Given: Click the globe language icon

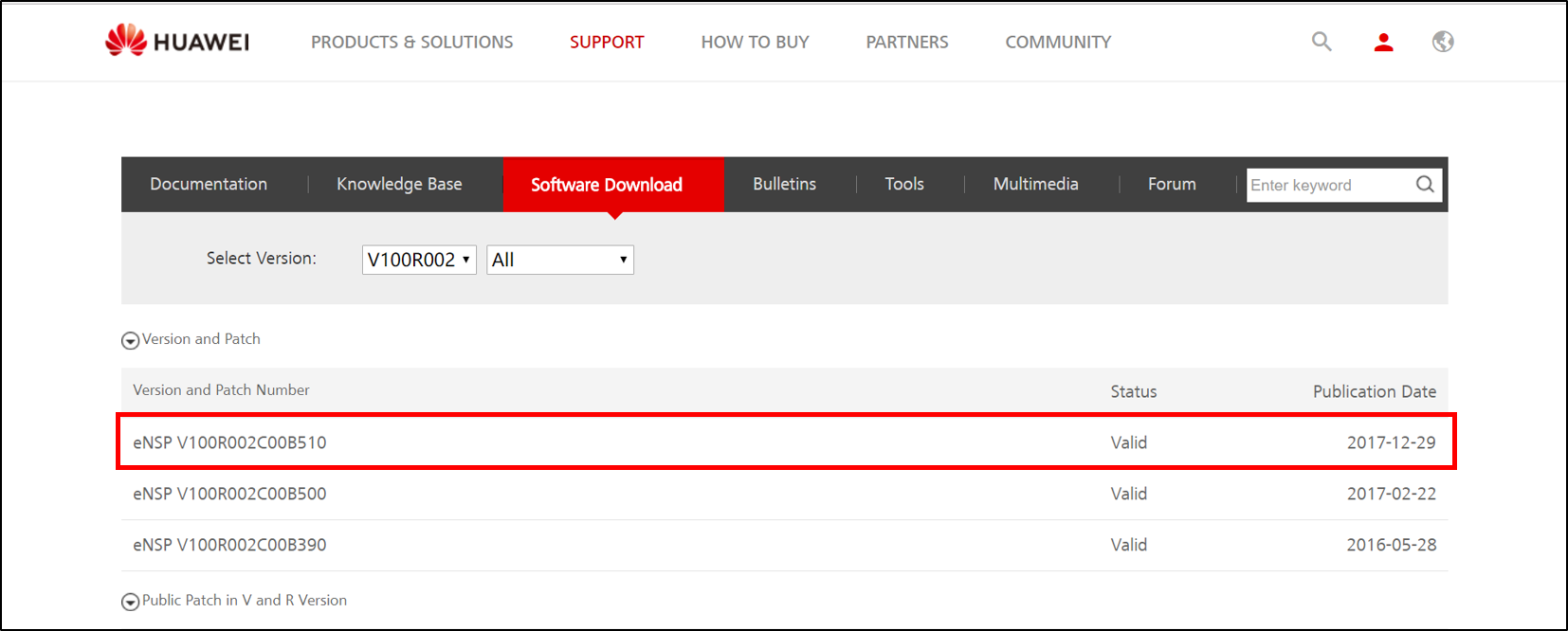Looking at the screenshot, I should tap(1443, 42).
